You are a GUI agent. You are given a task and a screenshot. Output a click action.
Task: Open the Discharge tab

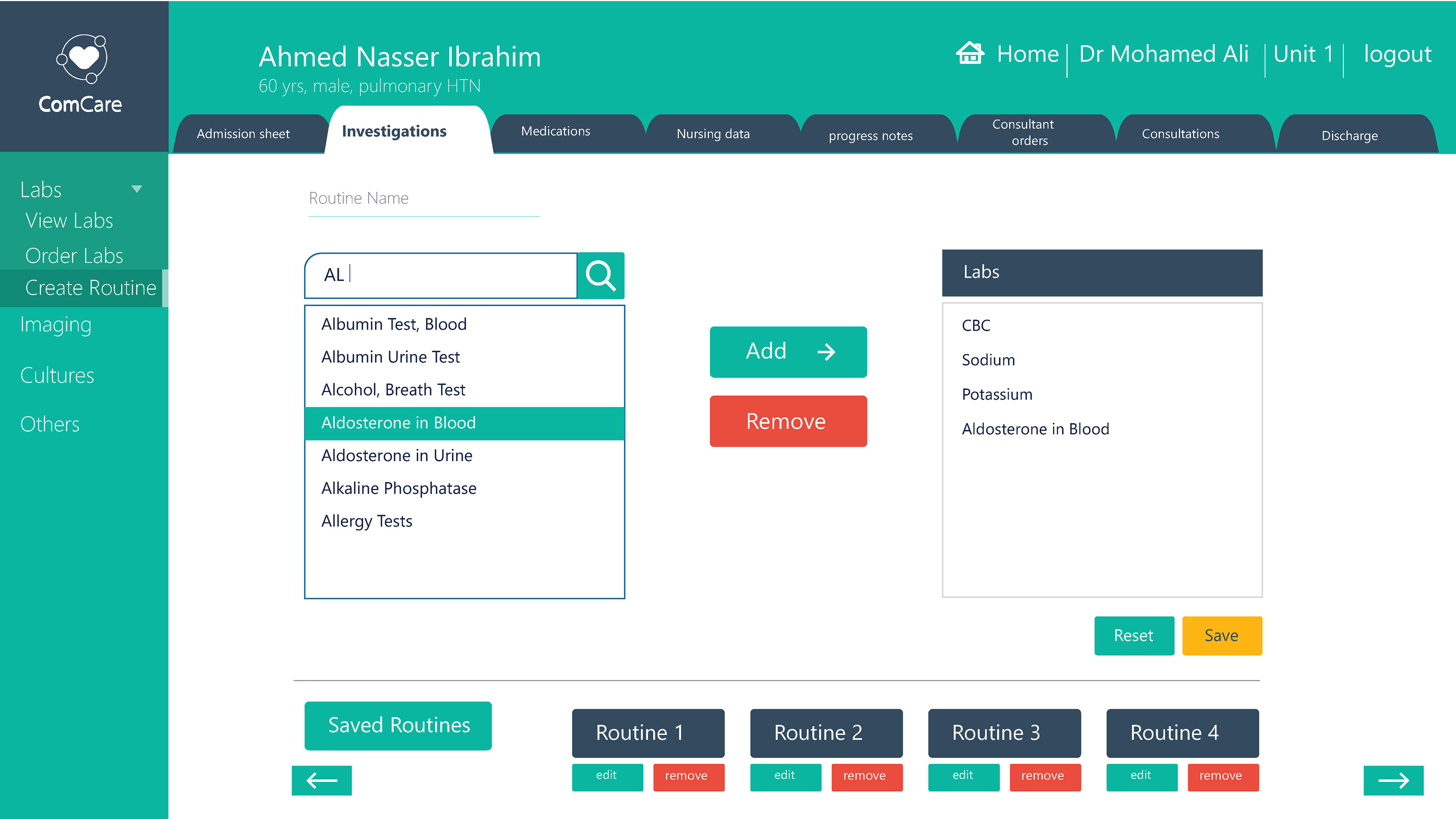point(1349,136)
